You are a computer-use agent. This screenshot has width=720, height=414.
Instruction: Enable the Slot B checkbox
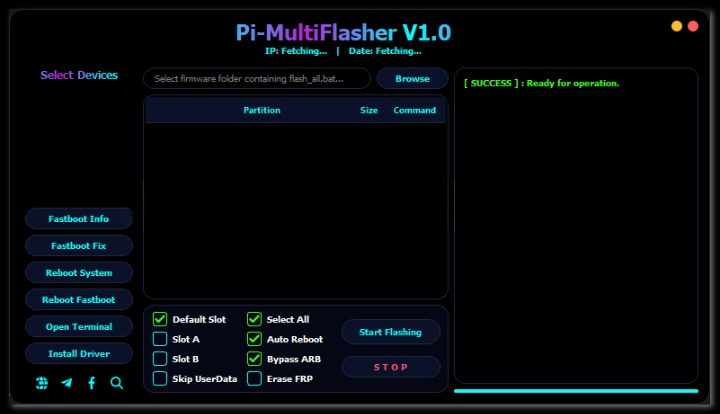tap(160, 359)
